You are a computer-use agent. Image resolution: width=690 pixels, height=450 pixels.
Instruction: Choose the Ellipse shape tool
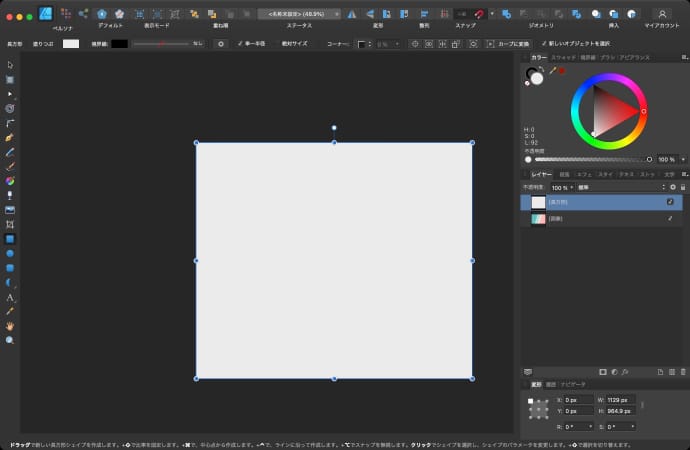point(10,254)
